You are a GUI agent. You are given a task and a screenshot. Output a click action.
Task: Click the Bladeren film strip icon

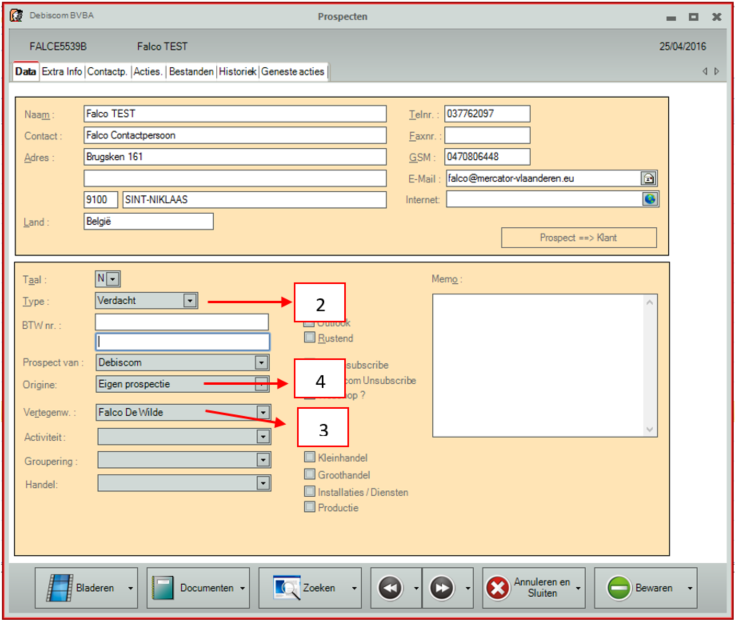(x=59, y=588)
